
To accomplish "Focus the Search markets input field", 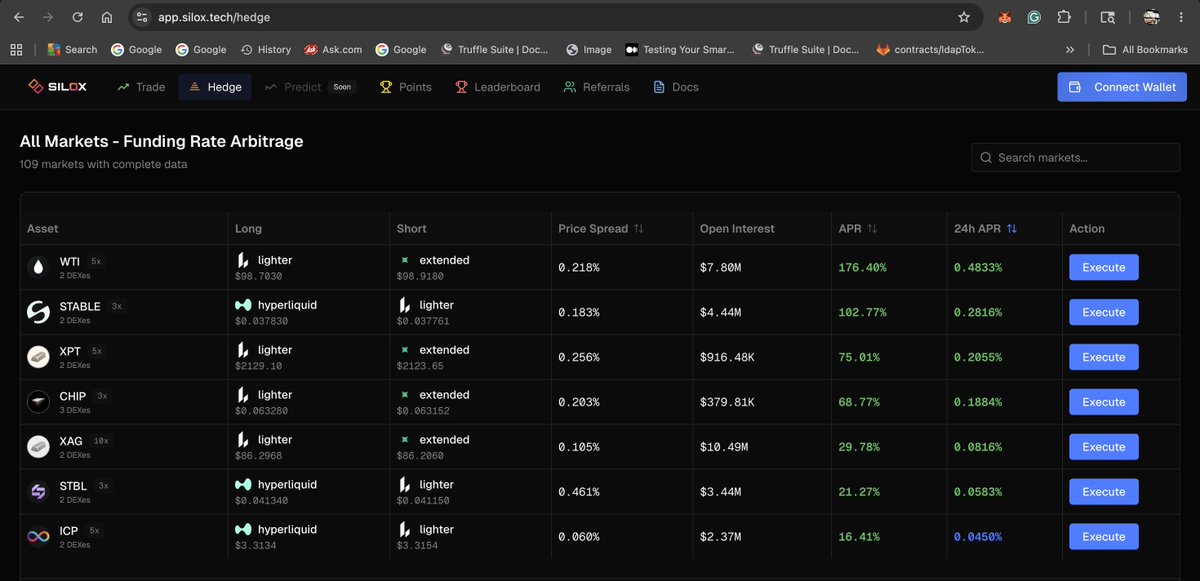I will 1078,158.
